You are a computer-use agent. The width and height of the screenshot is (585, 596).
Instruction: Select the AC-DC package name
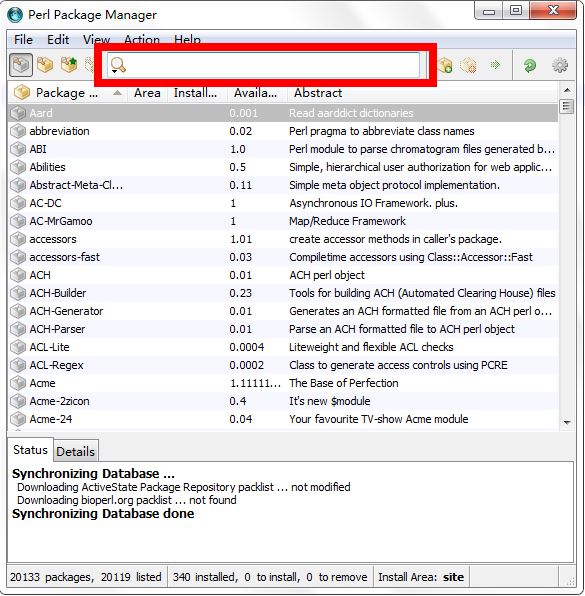[x=45, y=203]
